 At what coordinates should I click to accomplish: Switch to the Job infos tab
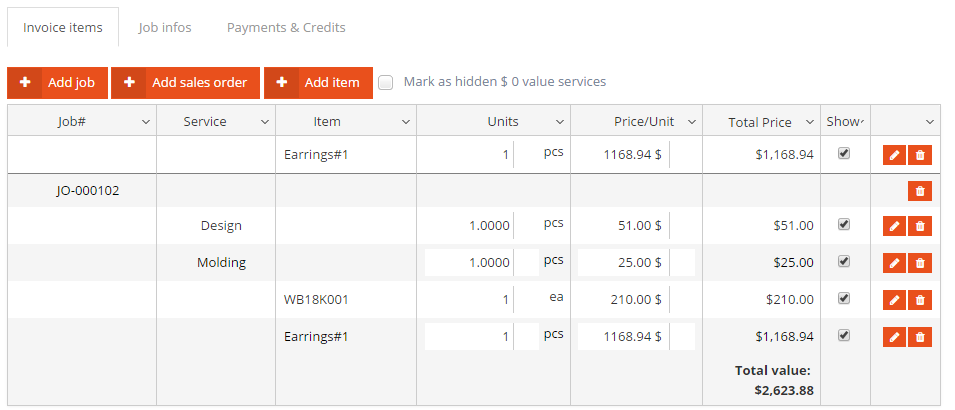click(165, 28)
